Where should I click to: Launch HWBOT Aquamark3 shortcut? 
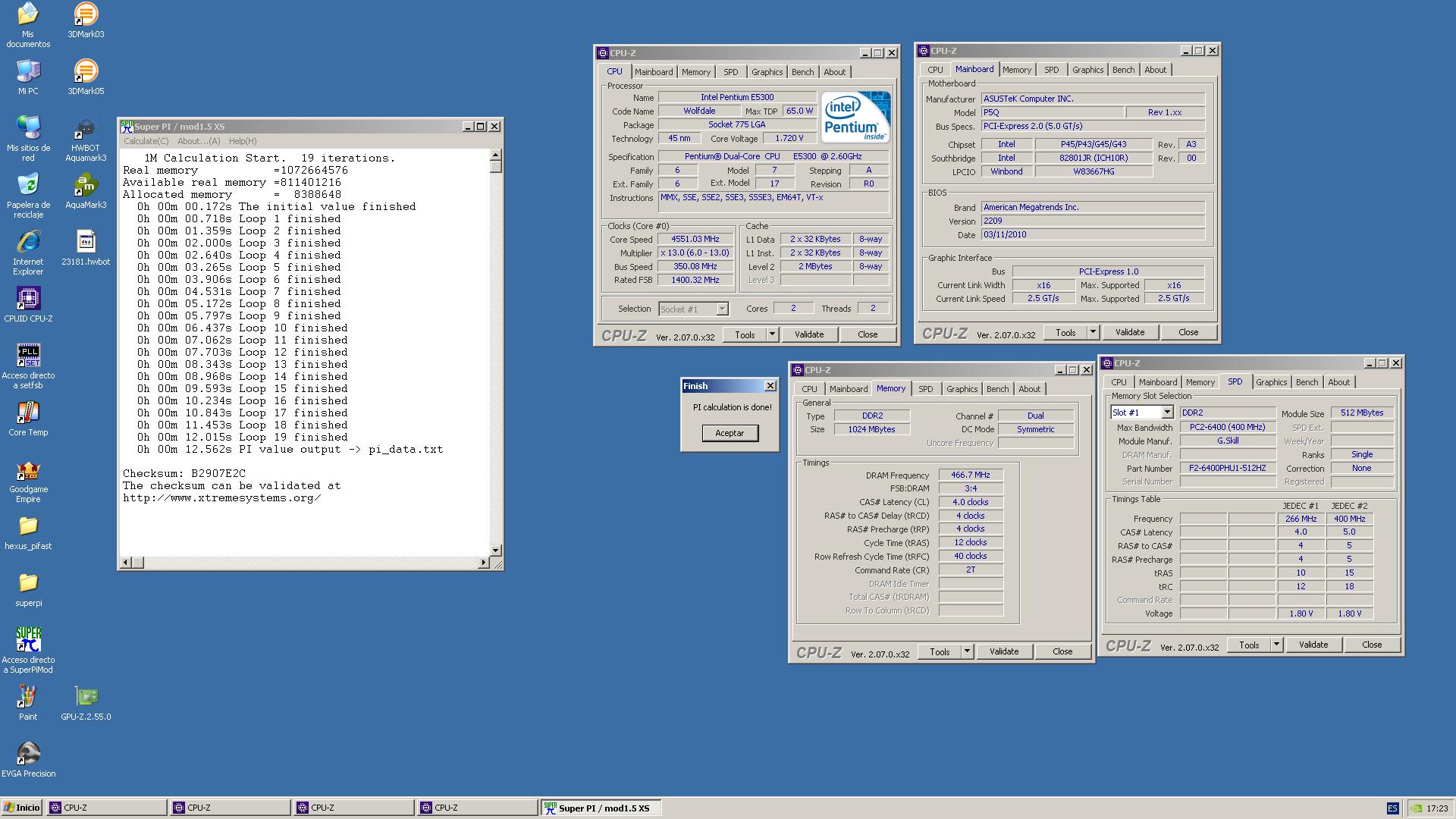86,138
